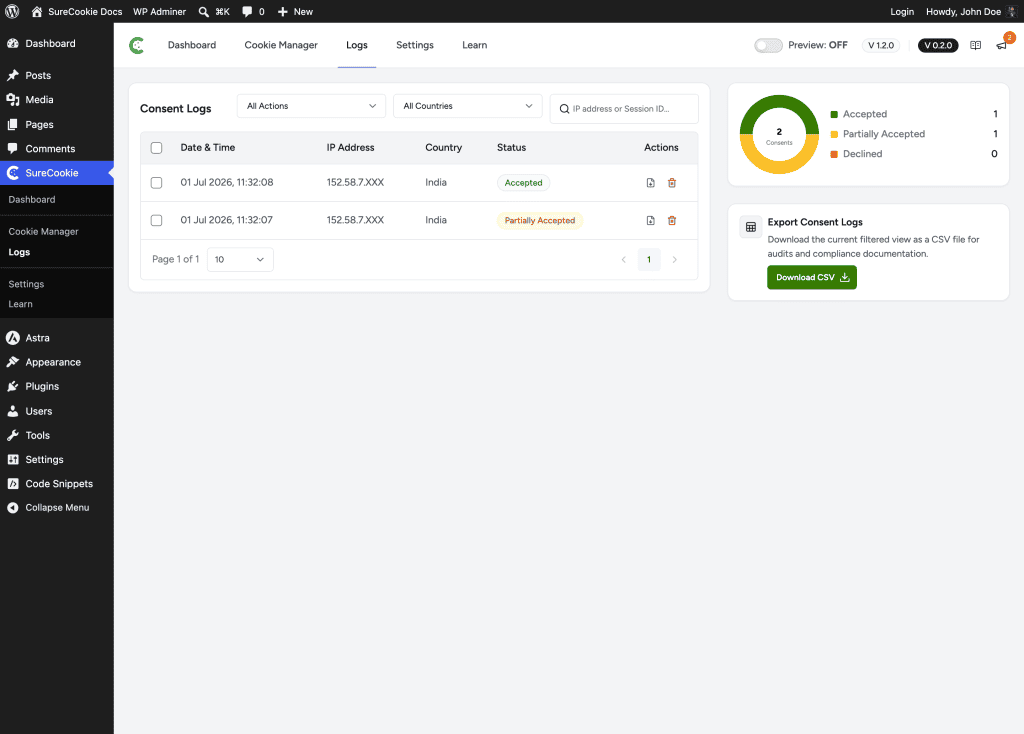1024x734 pixels.
Task: Click the Appearance brush icon in sidebar
Action: tap(13, 362)
